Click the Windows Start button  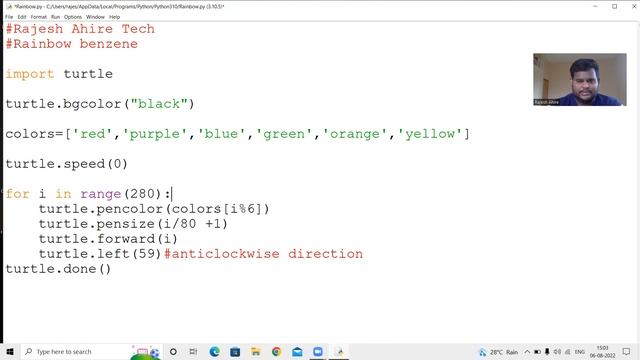tap(10, 351)
